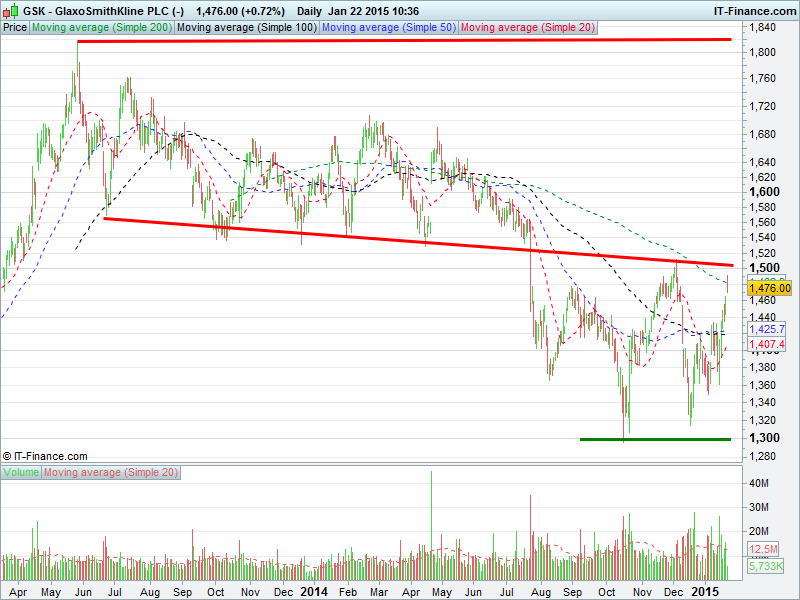This screenshot has height=600, width=800.
Task: Click the 20M volume axis label
Action: 759,531
